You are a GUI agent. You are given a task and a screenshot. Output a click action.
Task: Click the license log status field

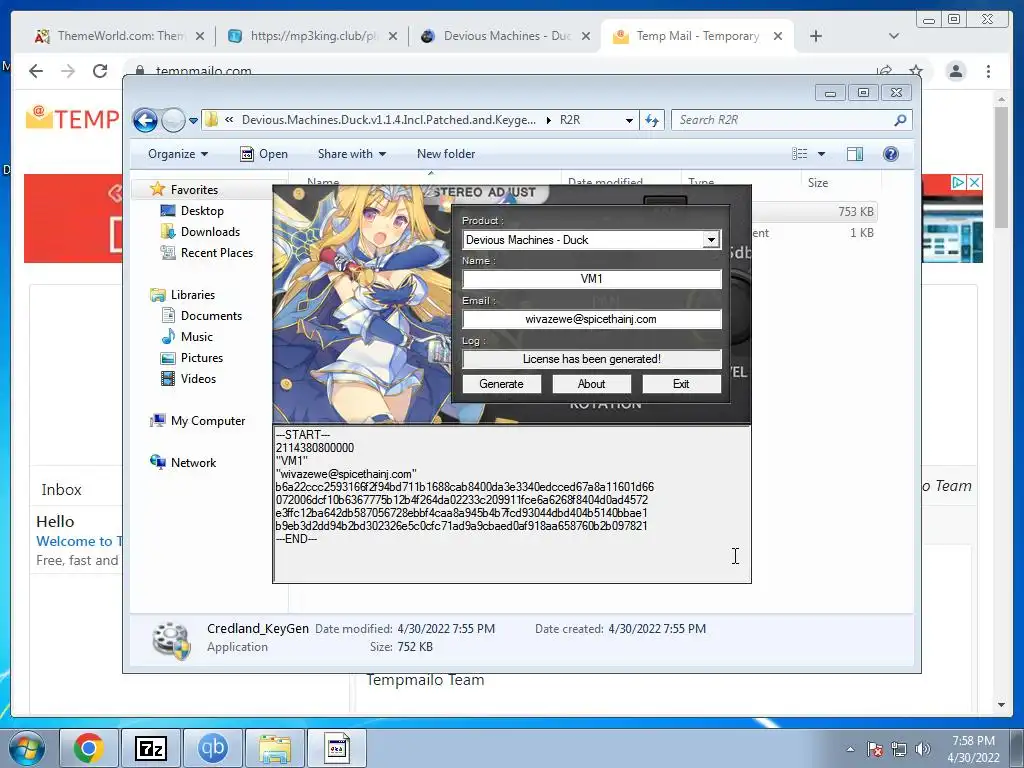592,359
